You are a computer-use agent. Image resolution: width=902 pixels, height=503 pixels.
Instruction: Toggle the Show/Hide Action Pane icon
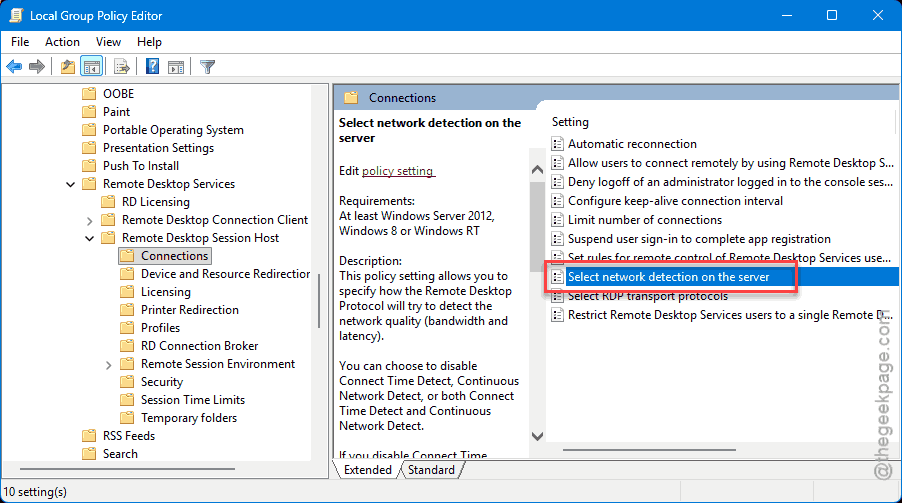pyautogui.click(x=176, y=67)
